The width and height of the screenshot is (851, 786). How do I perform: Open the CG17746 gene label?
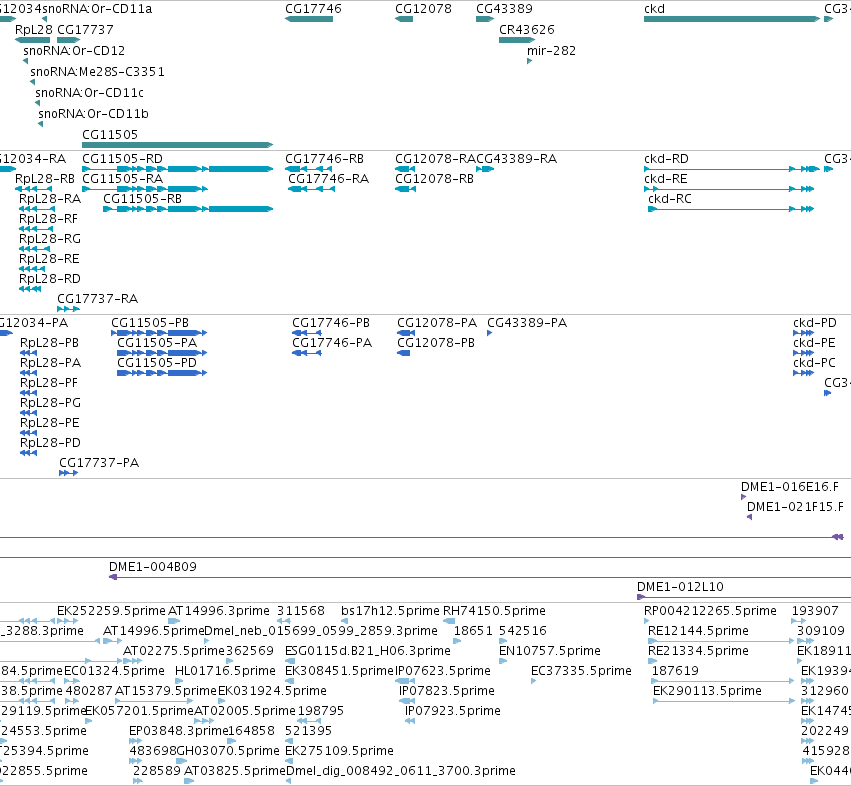[314, 9]
